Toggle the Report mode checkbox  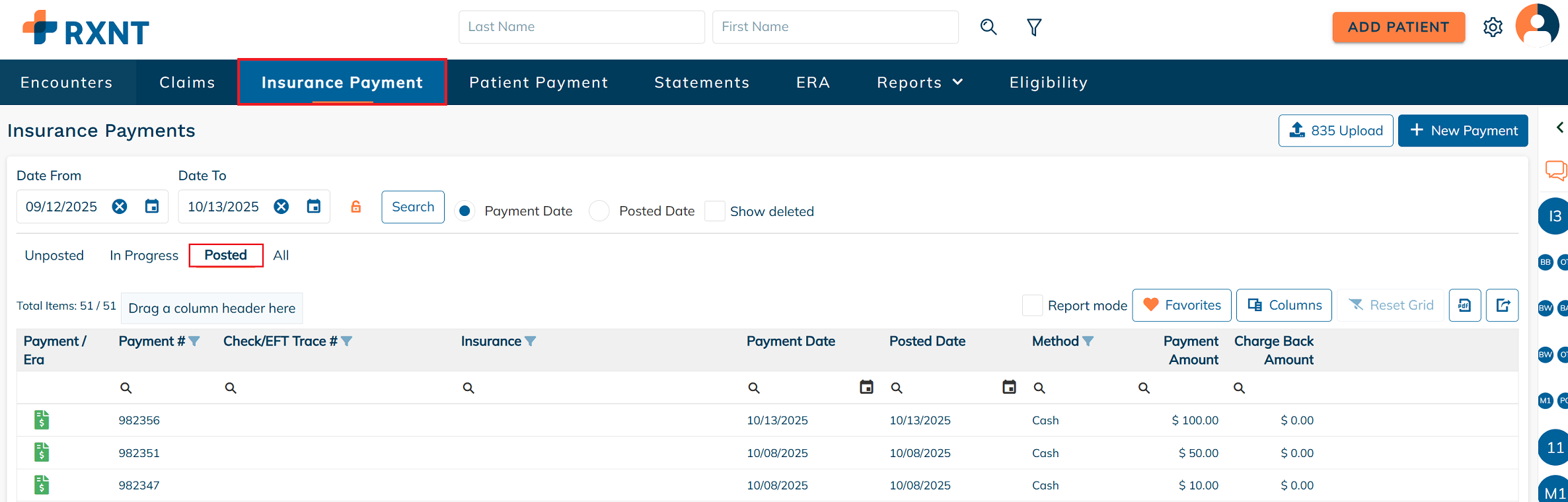[x=1032, y=305]
